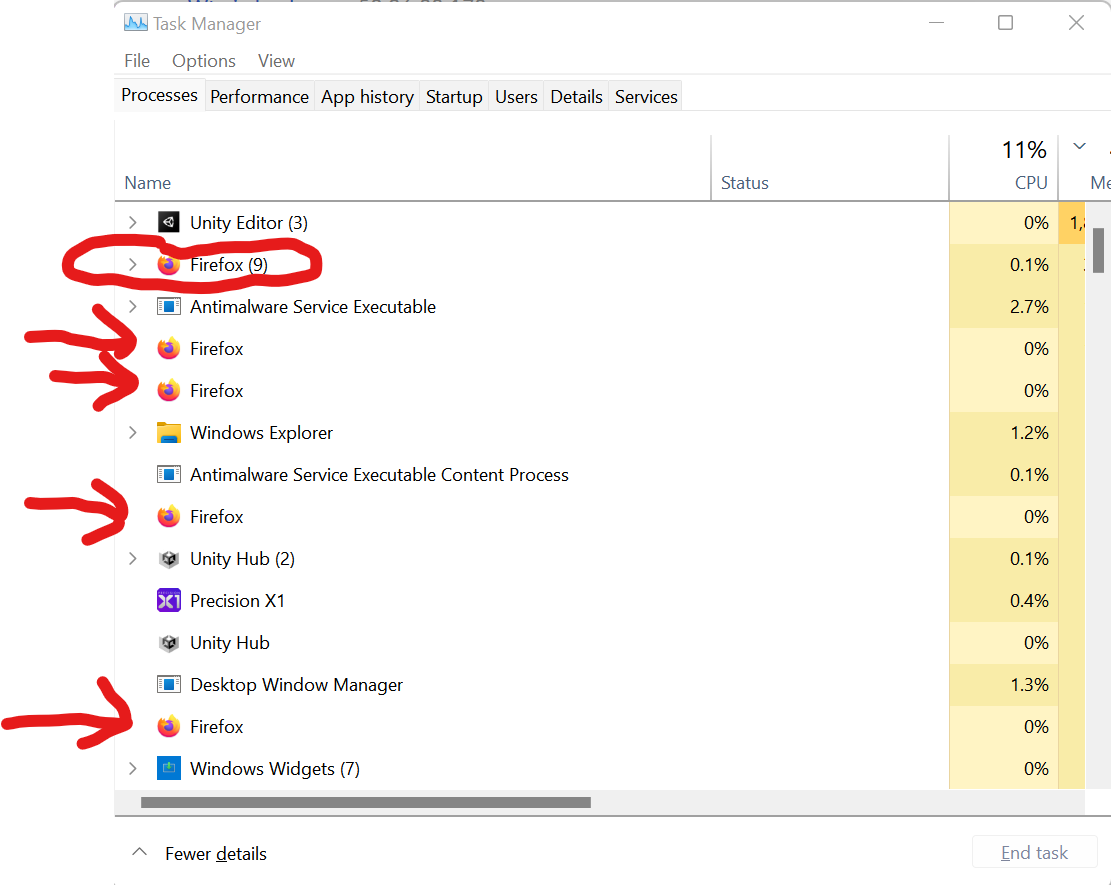Switch to the App history tab
The height and width of the screenshot is (885, 1111).
(367, 96)
